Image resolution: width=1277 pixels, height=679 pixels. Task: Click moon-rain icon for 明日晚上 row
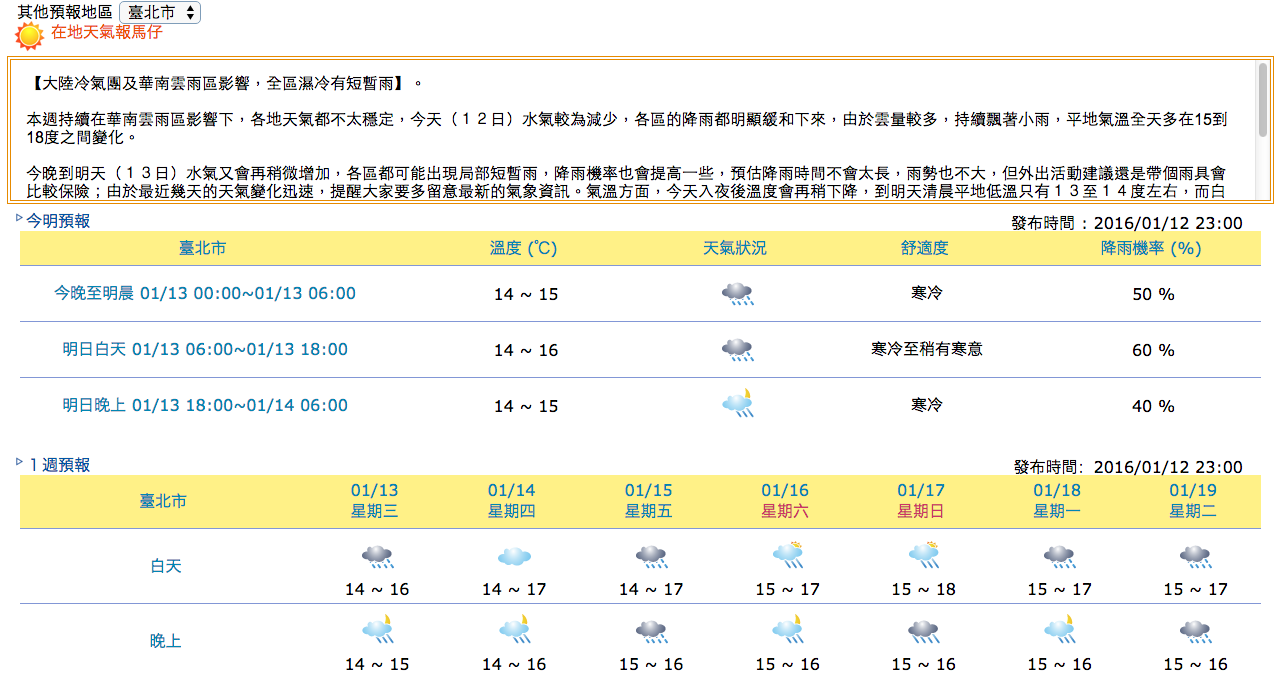[x=737, y=405]
